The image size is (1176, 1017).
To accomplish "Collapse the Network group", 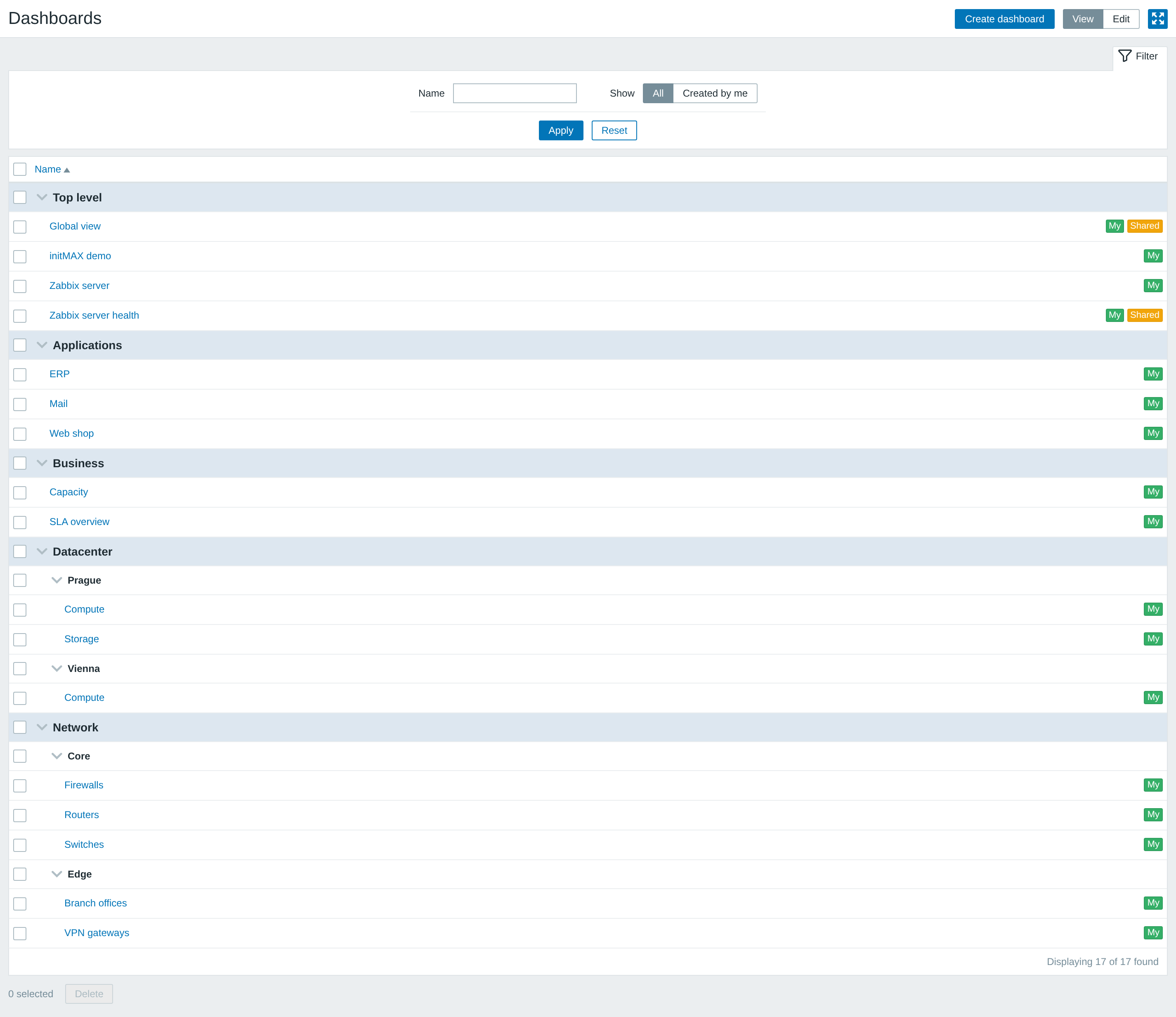I will [x=42, y=727].
